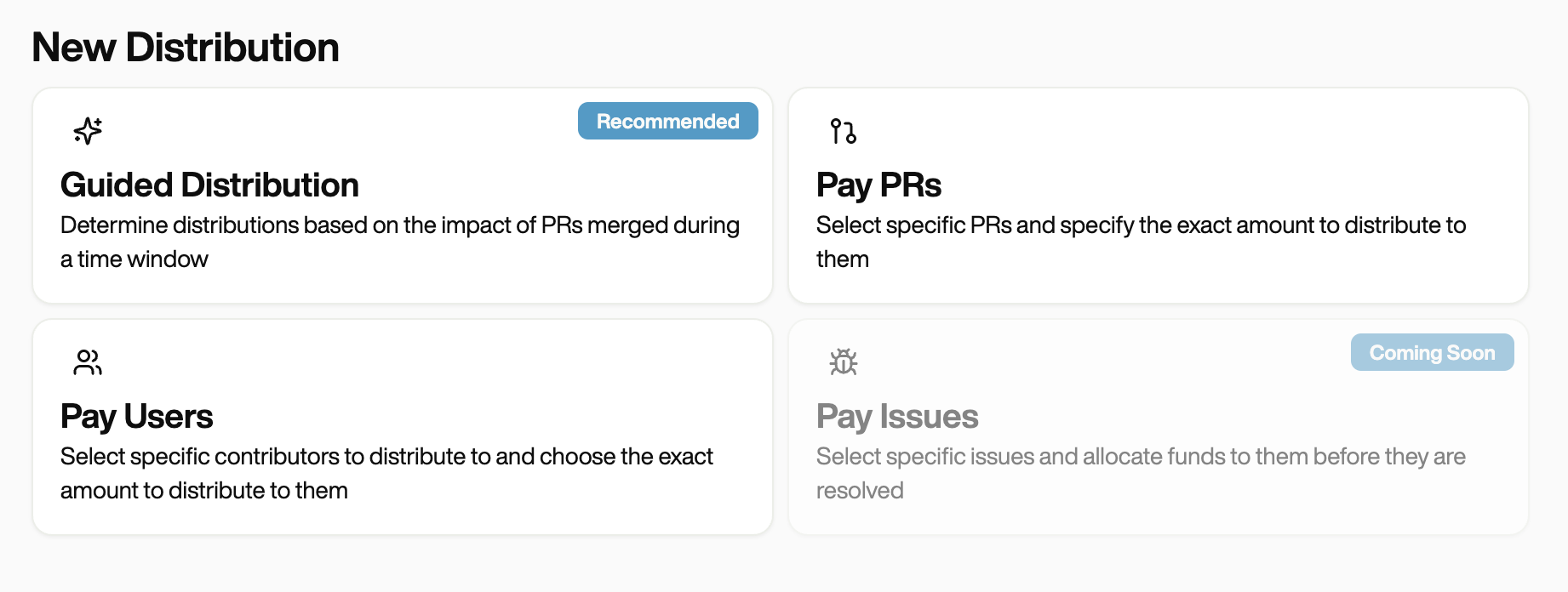Choose the Pay Users title

point(136,417)
